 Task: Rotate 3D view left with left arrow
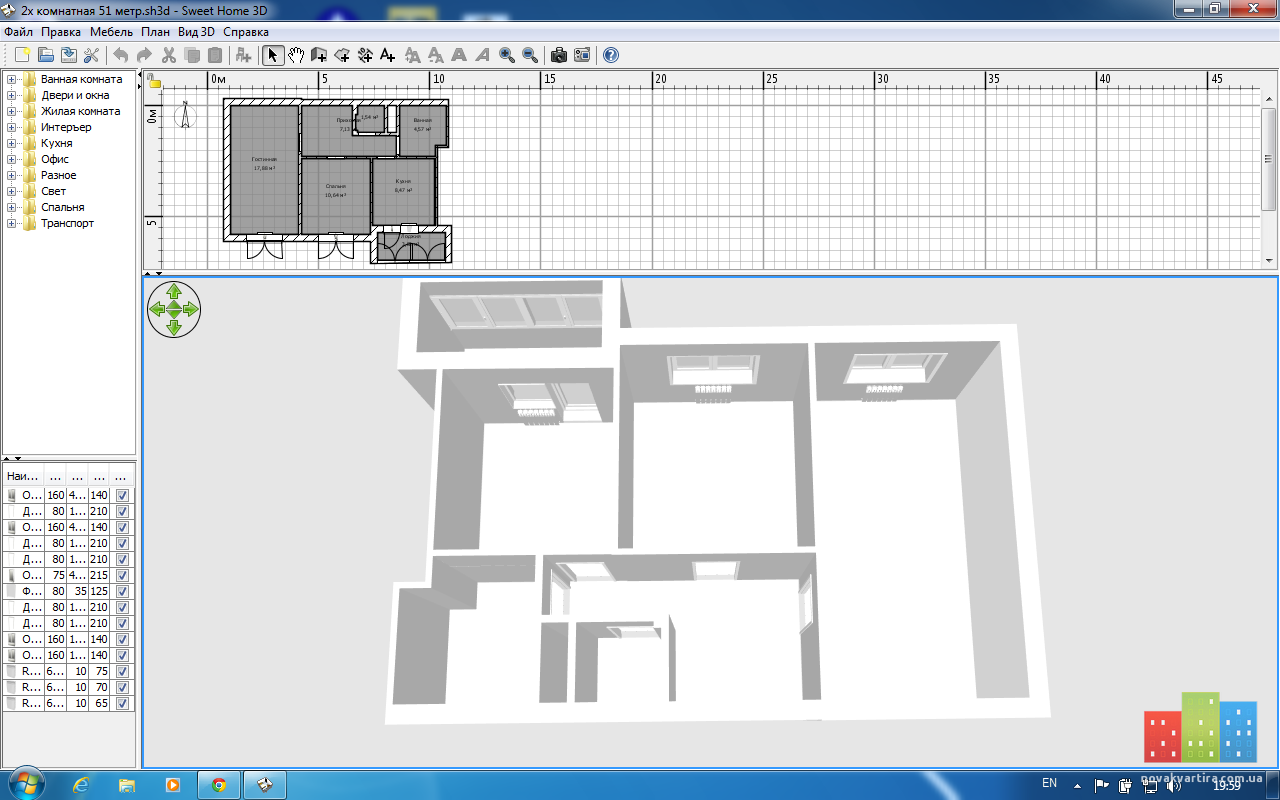pos(156,309)
